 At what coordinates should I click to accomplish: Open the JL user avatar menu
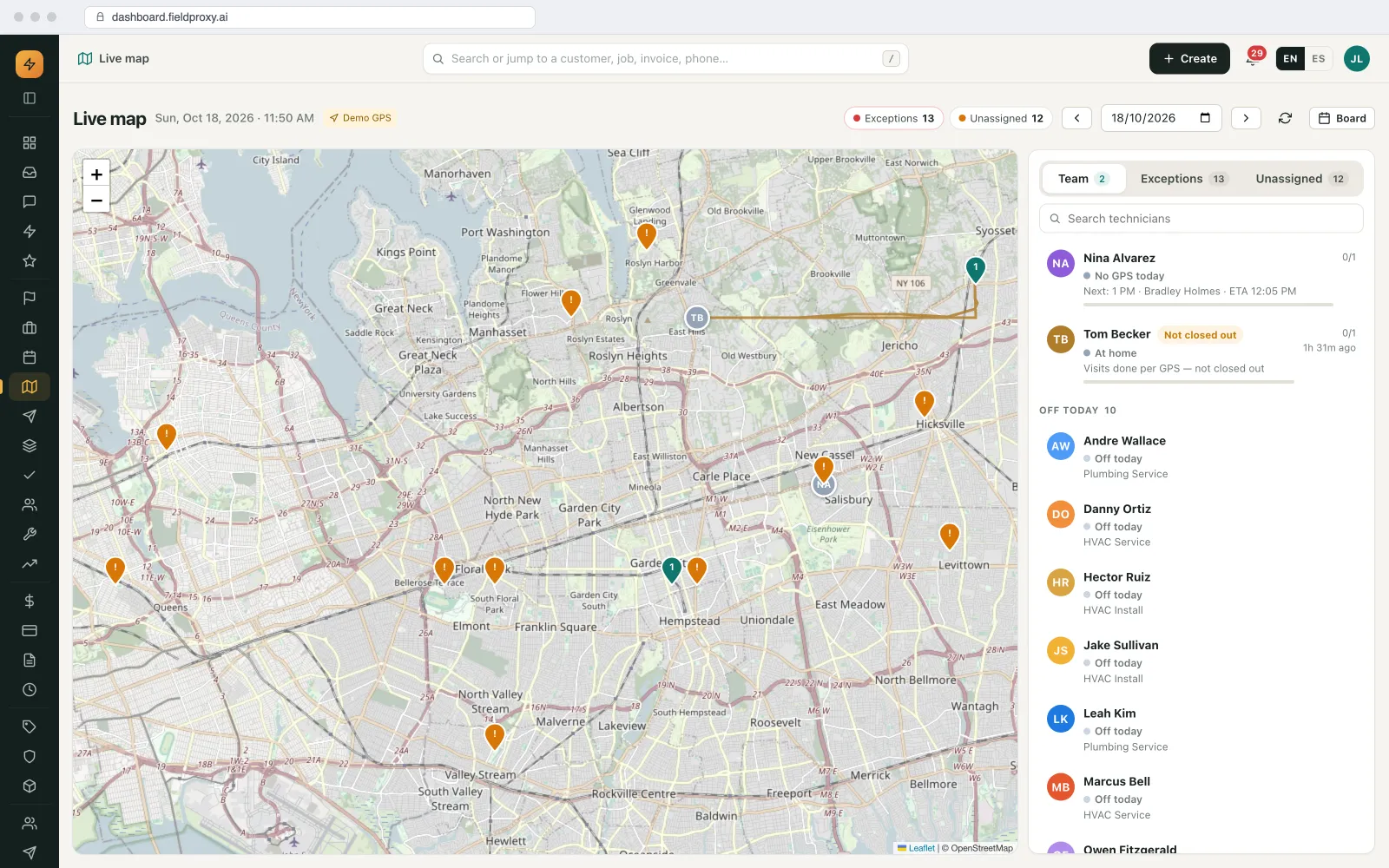click(x=1356, y=59)
